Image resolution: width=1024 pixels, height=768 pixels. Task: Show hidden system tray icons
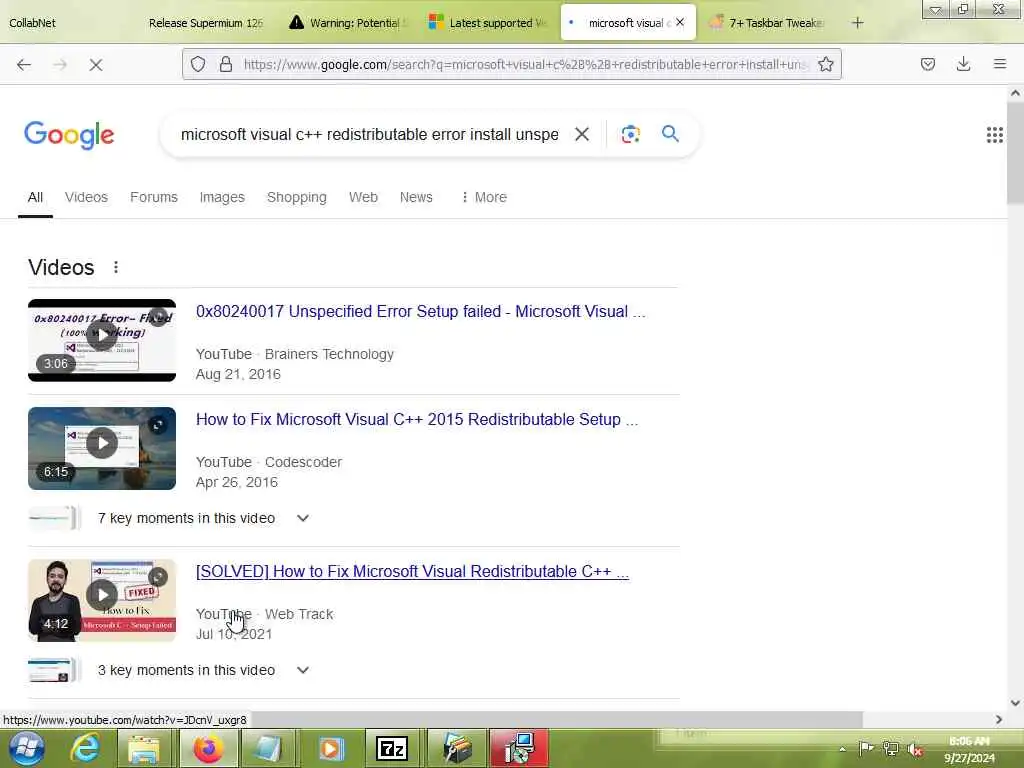pyautogui.click(x=842, y=749)
